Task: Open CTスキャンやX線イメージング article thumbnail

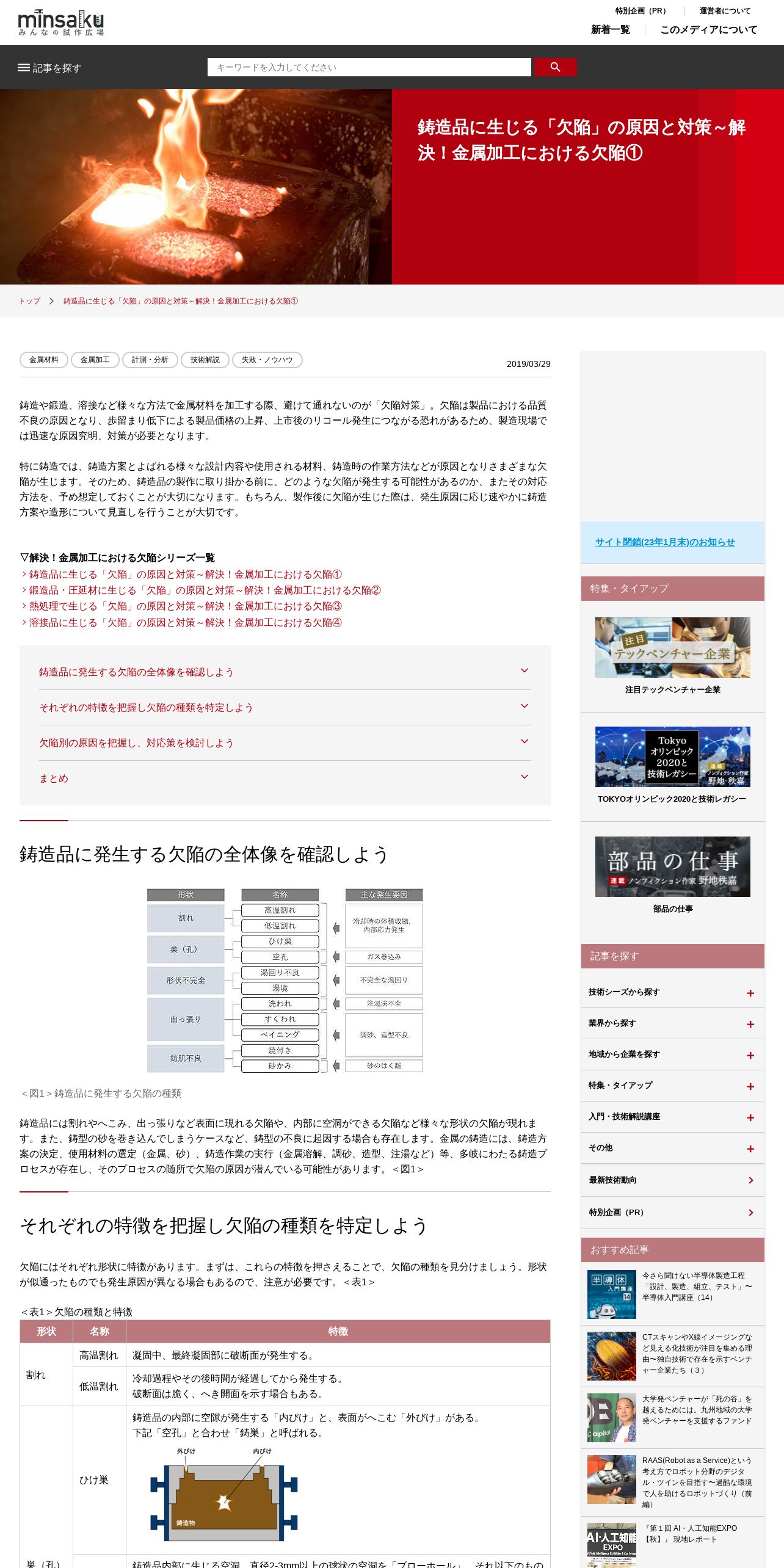Action: (x=612, y=1356)
